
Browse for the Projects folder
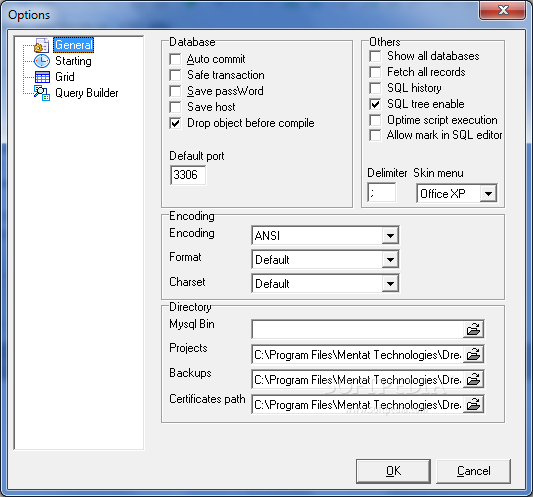pos(473,354)
